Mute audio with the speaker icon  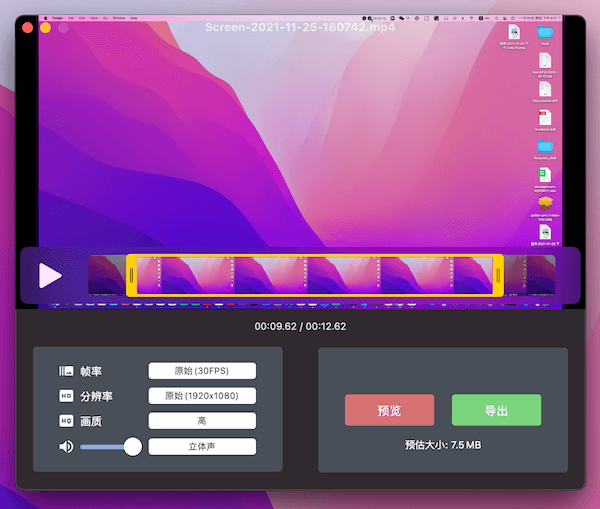66,446
